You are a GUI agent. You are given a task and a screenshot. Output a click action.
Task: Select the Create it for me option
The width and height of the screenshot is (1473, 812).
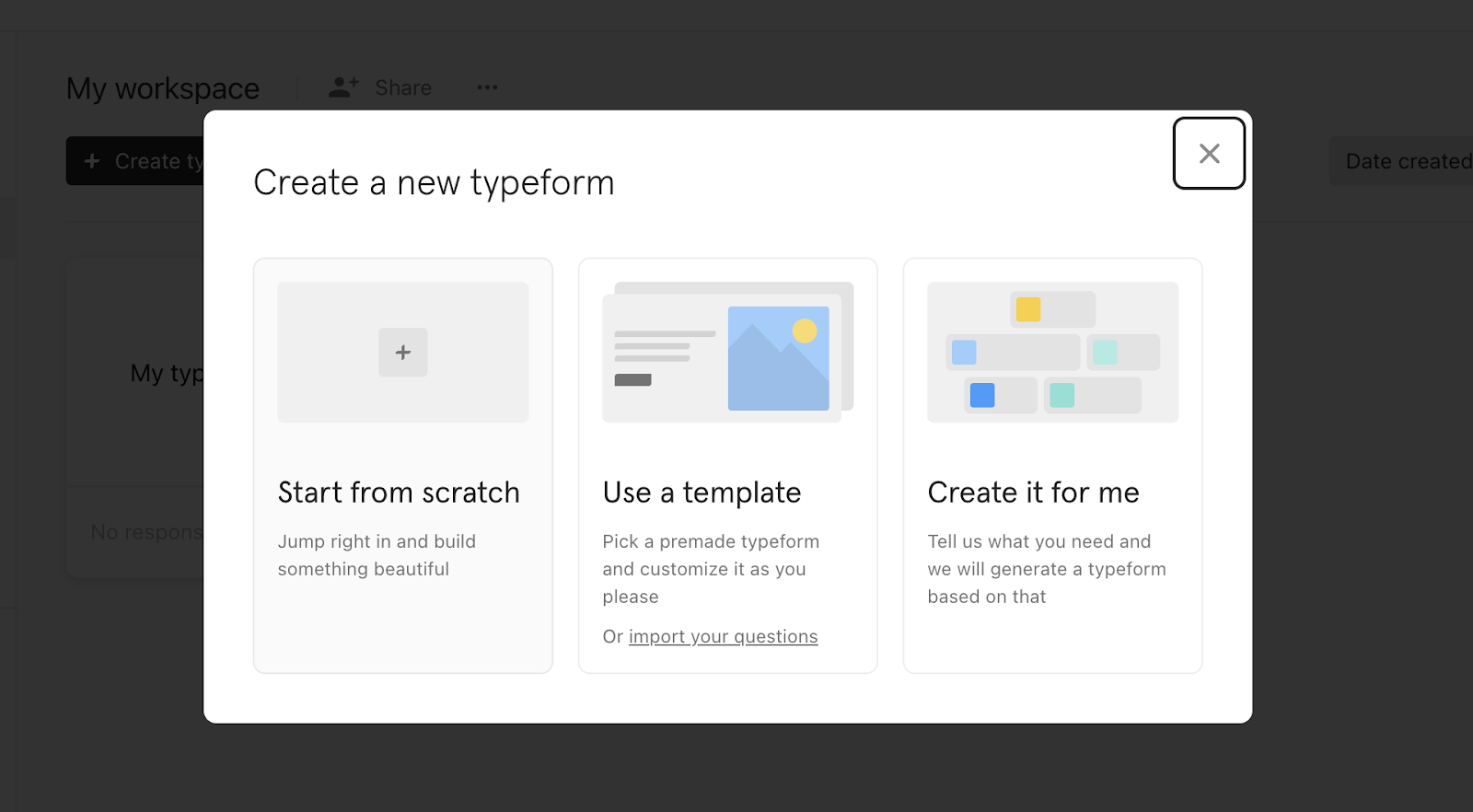tap(1052, 466)
